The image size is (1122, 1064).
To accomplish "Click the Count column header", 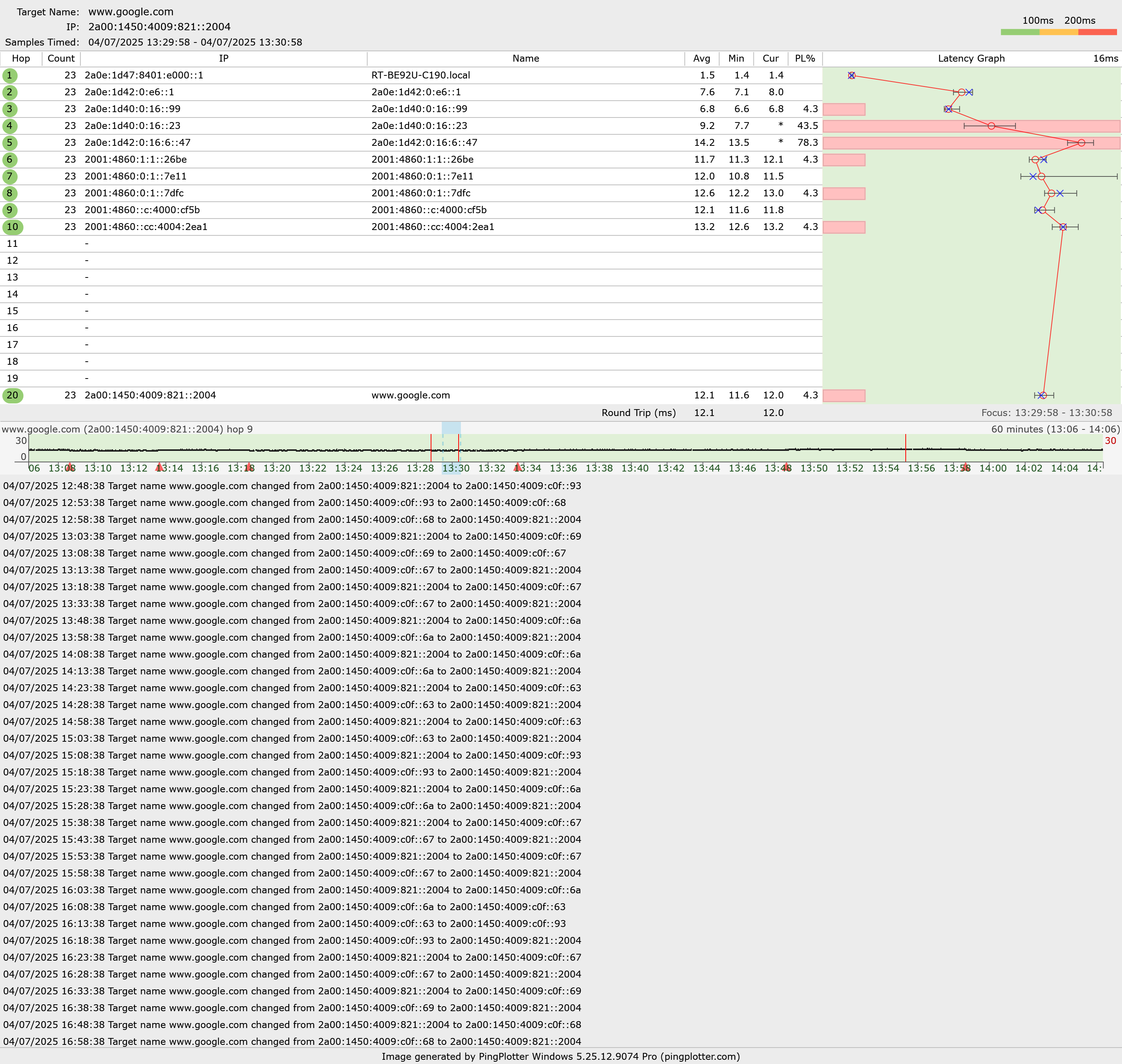I will pyautogui.click(x=61, y=59).
